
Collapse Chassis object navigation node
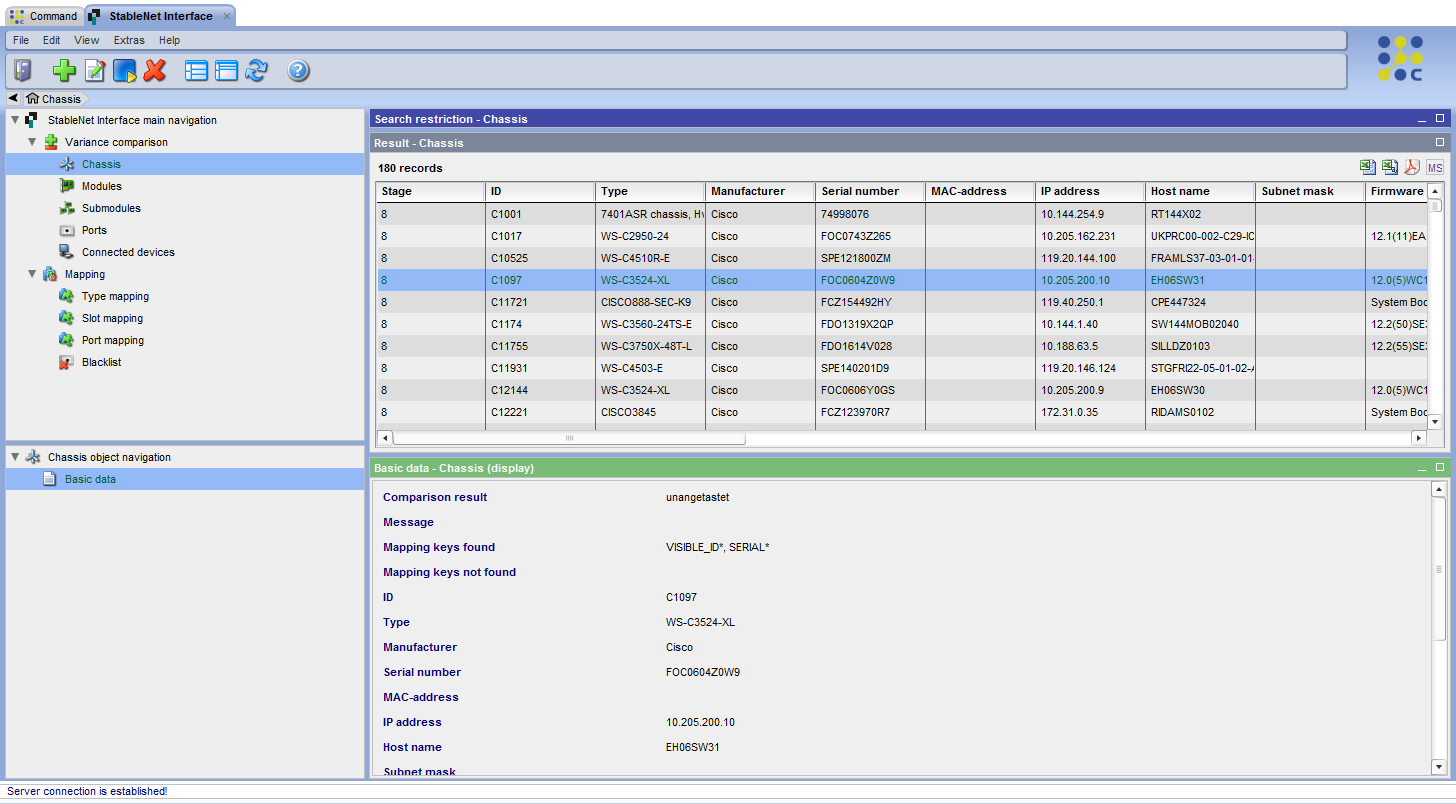click(x=15, y=457)
